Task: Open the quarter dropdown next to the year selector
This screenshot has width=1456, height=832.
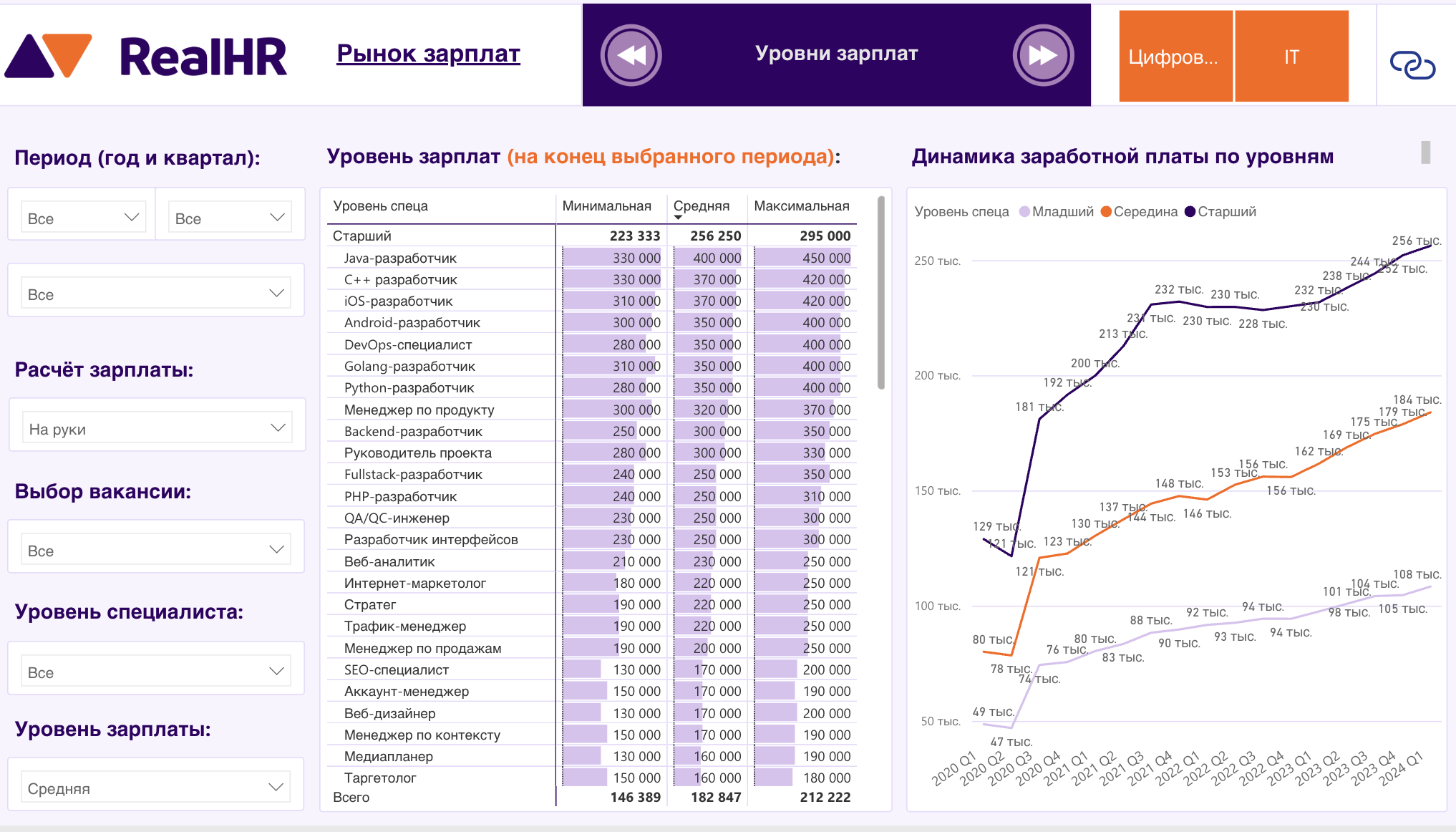Action: click(229, 216)
